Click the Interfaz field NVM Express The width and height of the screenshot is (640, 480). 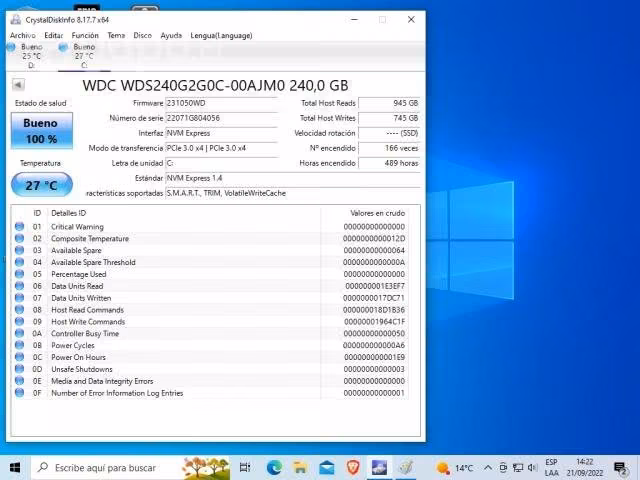[x=222, y=133]
